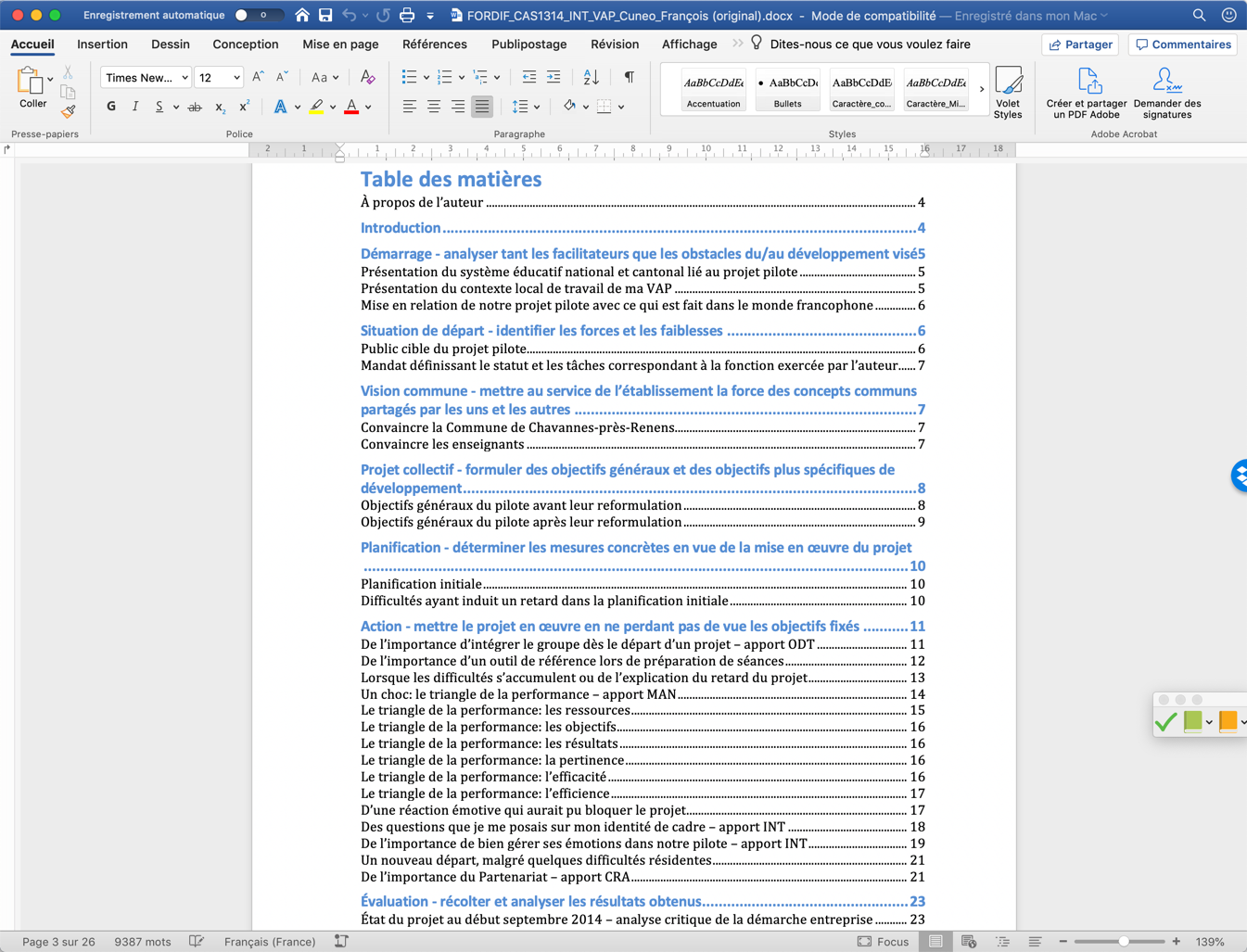This screenshot has width=1247, height=952.
Task: Save the document with the floppy icon
Action: pyautogui.click(x=325, y=15)
